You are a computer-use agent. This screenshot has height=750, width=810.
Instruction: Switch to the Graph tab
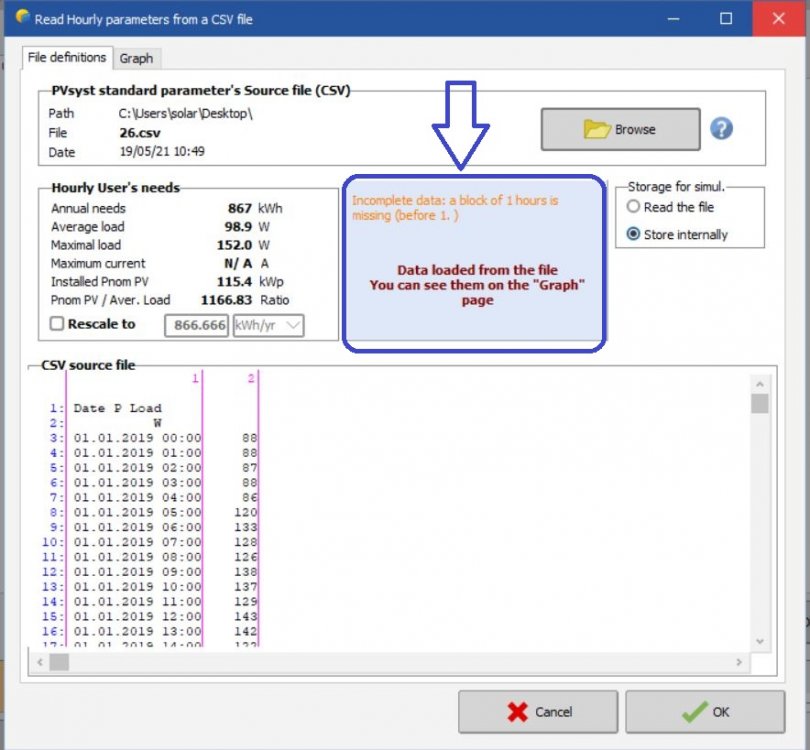[x=136, y=58]
